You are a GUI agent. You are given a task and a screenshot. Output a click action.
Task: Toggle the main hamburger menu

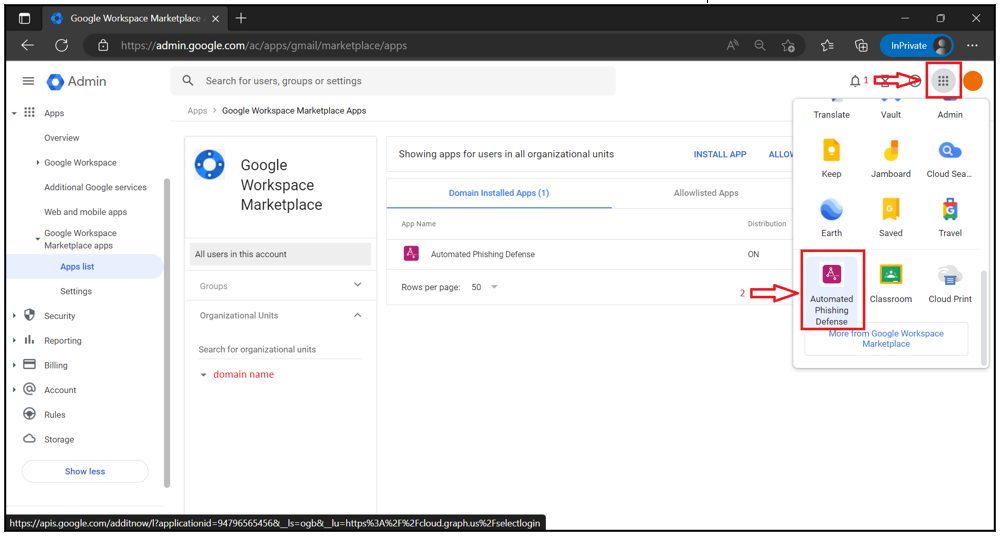pyautogui.click(x=28, y=81)
